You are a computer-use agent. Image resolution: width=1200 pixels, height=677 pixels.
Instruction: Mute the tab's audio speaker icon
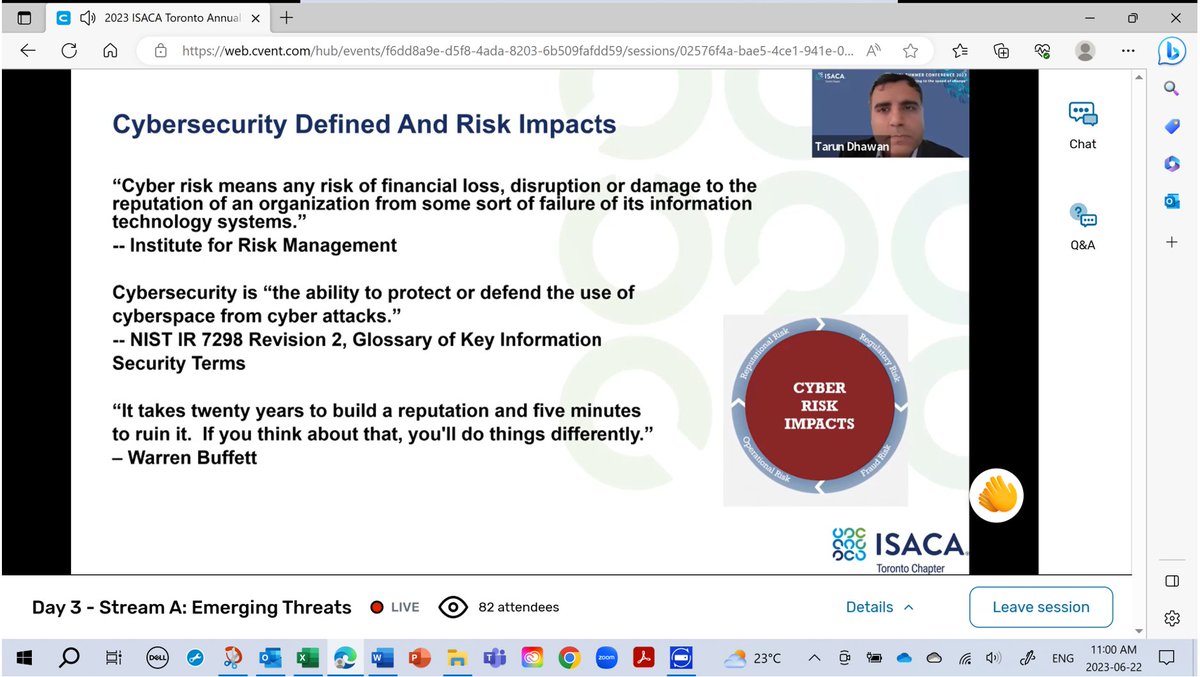[x=88, y=17]
